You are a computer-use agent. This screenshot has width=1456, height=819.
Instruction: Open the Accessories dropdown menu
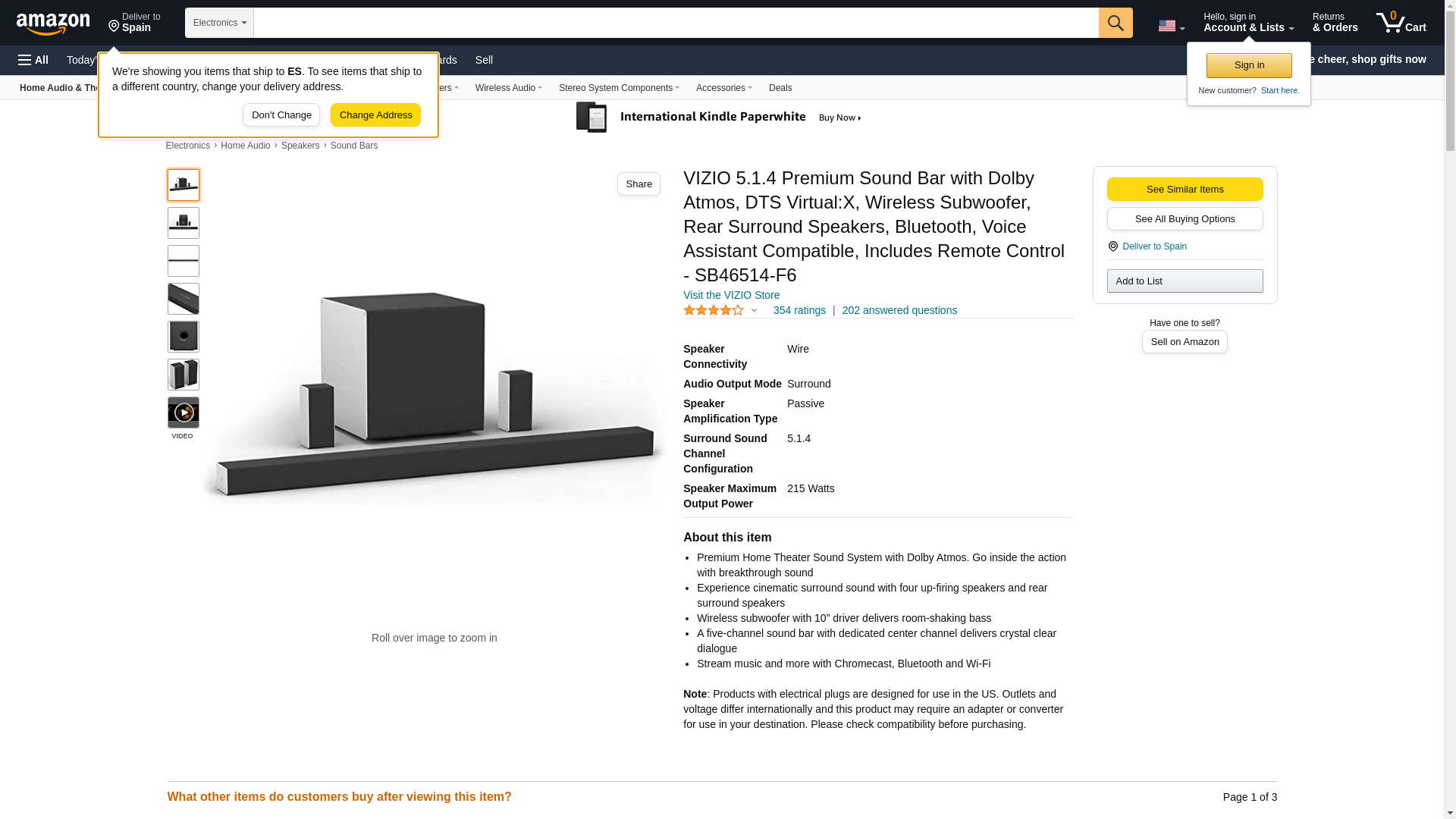click(x=723, y=88)
